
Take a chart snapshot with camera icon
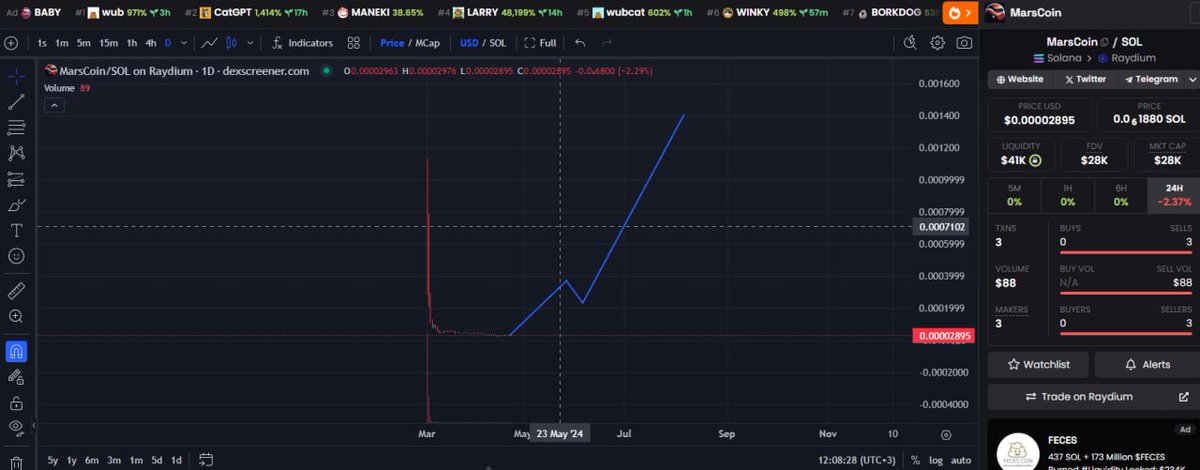tap(964, 43)
